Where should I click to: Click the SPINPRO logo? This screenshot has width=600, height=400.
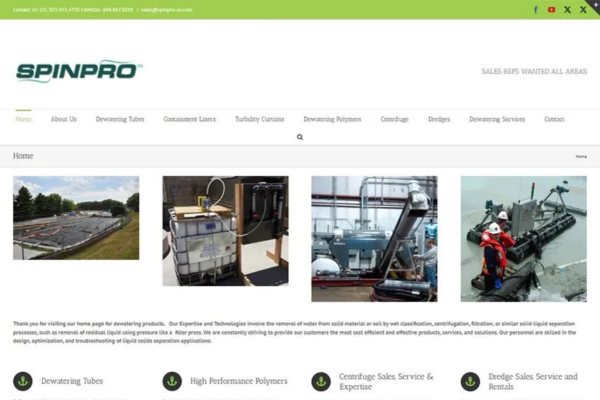coord(79,72)
